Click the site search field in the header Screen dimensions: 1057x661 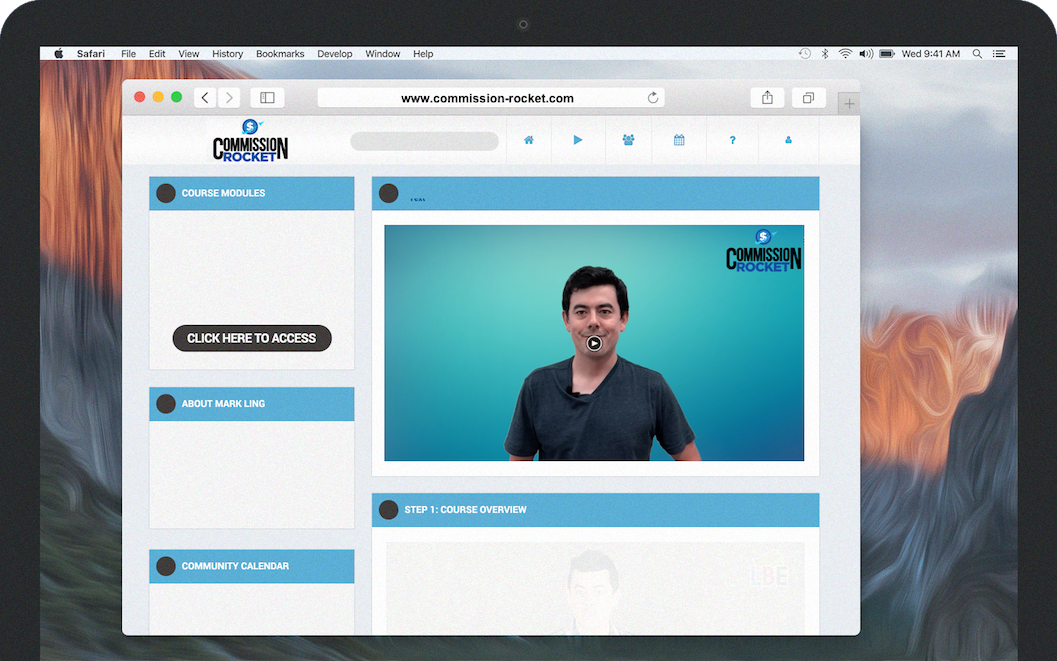point(424,141)
